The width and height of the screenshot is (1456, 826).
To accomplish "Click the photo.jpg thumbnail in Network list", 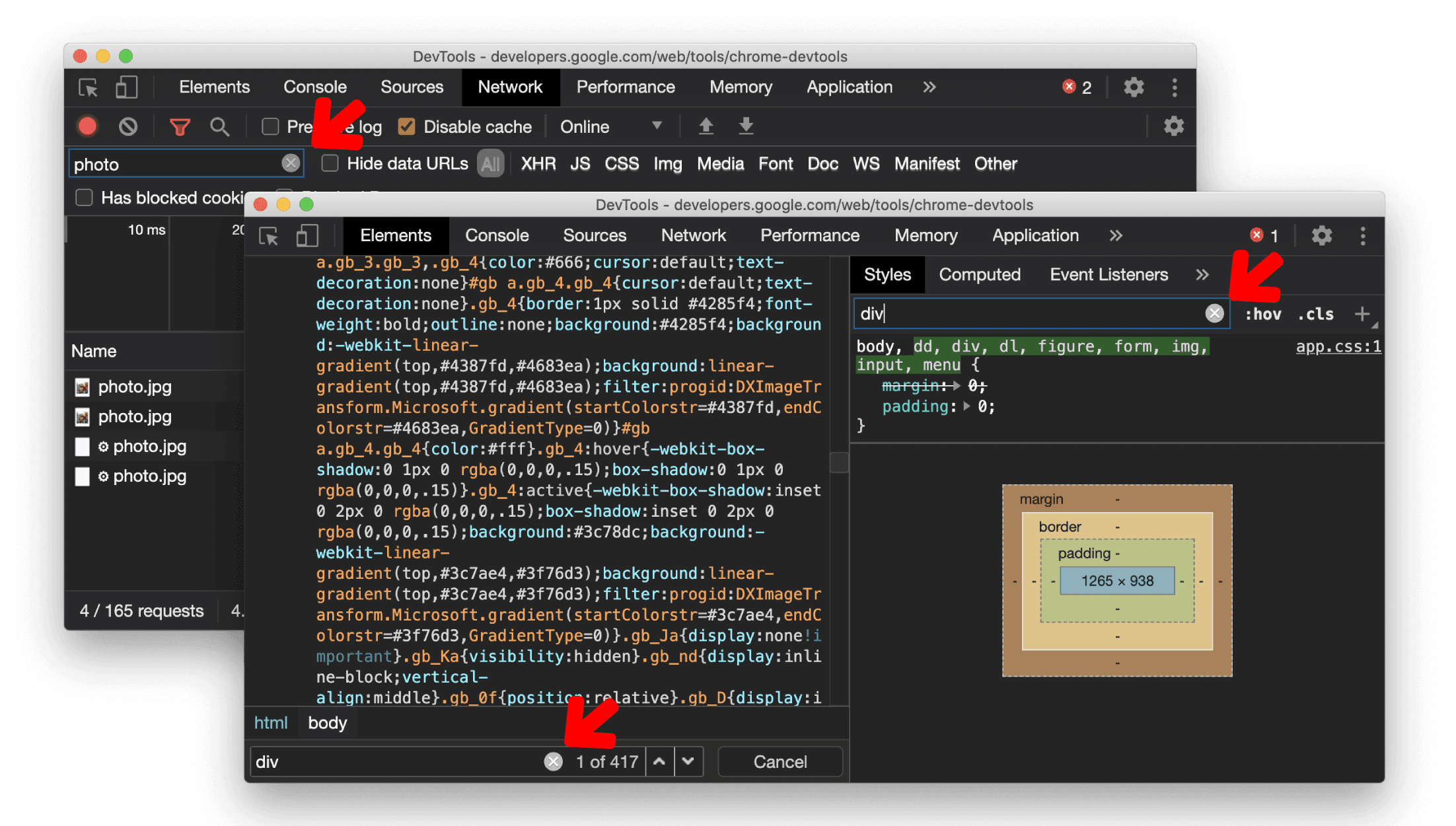I will [x=85, y=387].
